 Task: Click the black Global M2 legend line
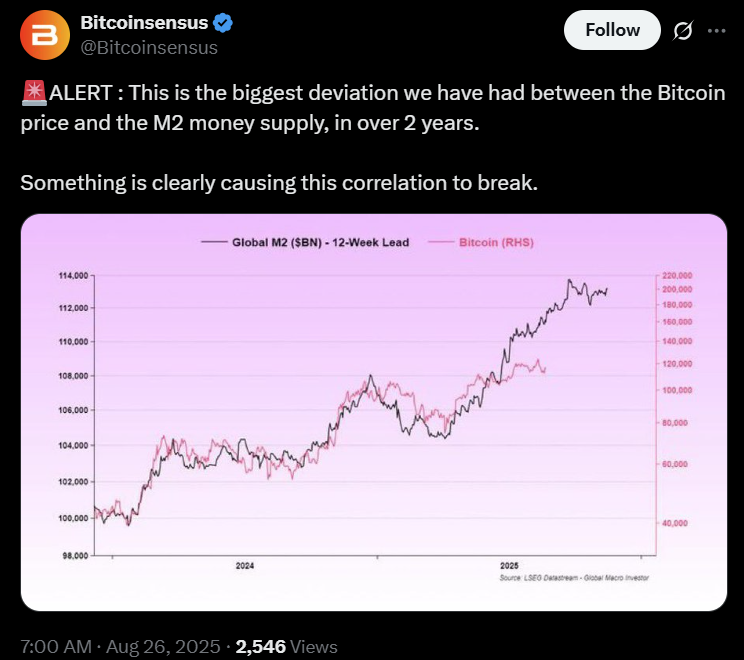tap(214, 242)
